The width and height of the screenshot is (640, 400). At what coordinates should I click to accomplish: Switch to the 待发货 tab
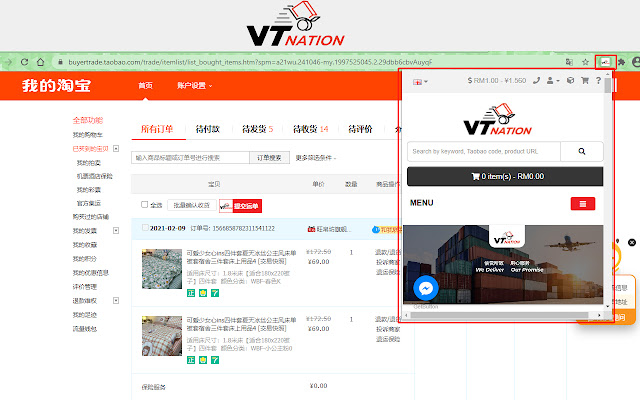coord(258,129)
